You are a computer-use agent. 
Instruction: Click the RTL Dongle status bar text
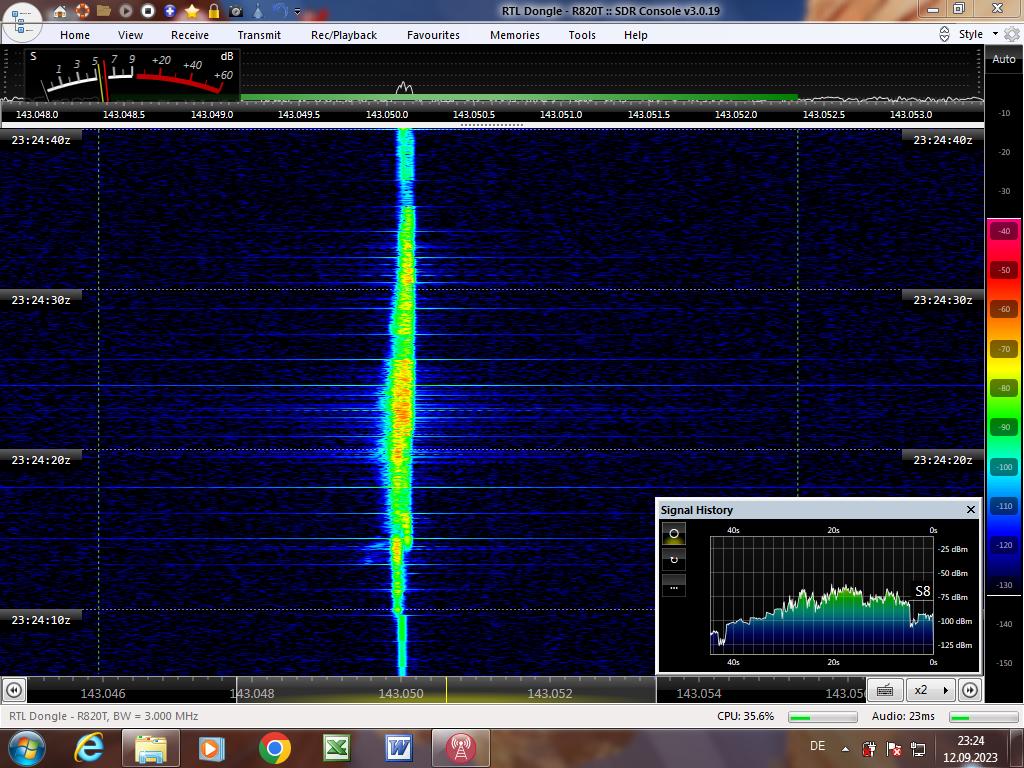[x=103, y=716]
